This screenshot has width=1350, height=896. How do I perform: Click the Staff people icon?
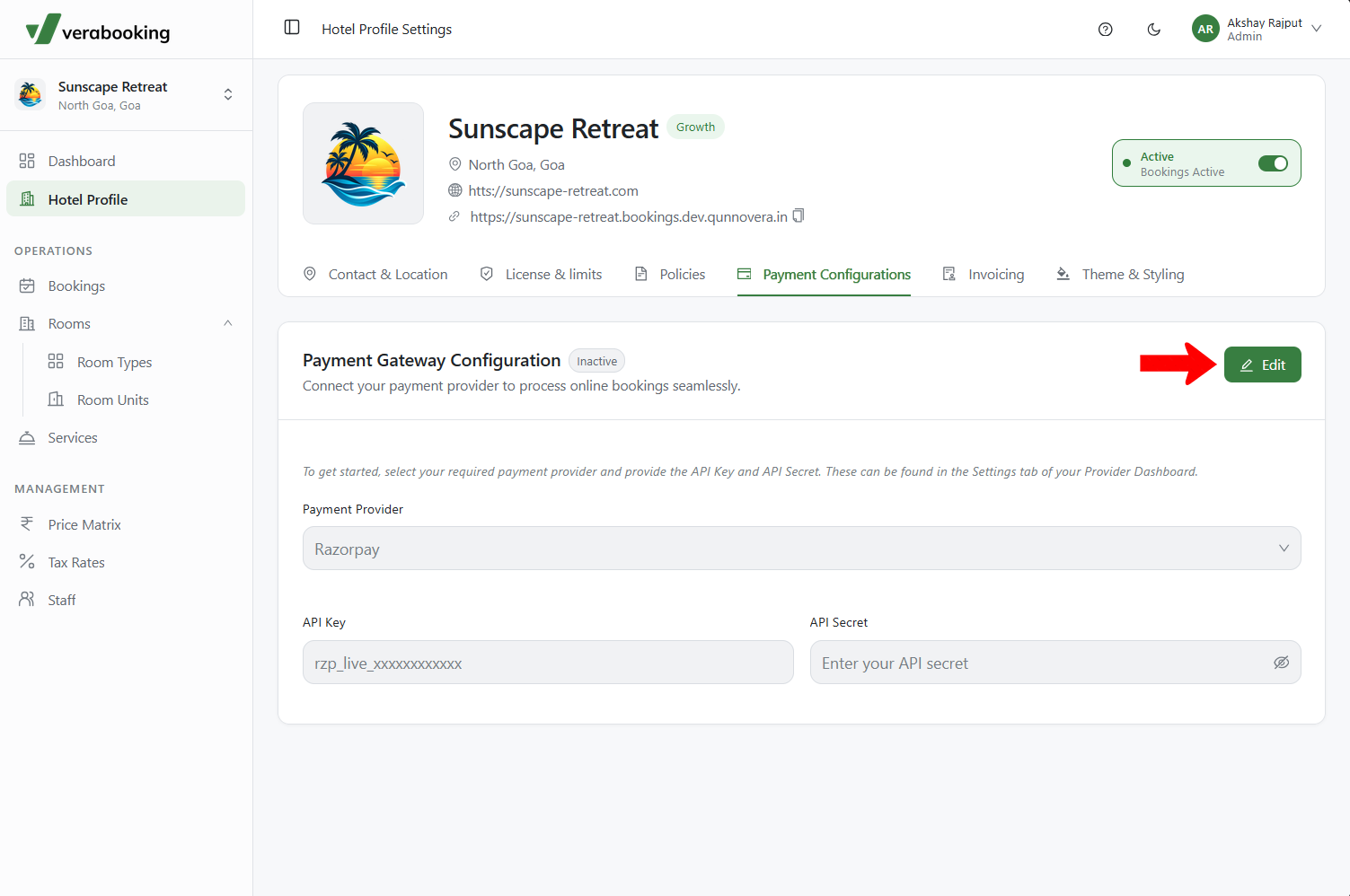[27, 599]
